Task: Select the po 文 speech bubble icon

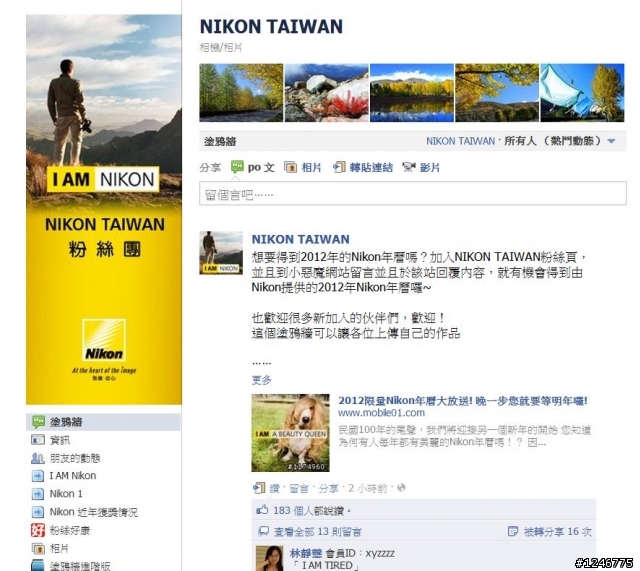Action: point(237,167)
